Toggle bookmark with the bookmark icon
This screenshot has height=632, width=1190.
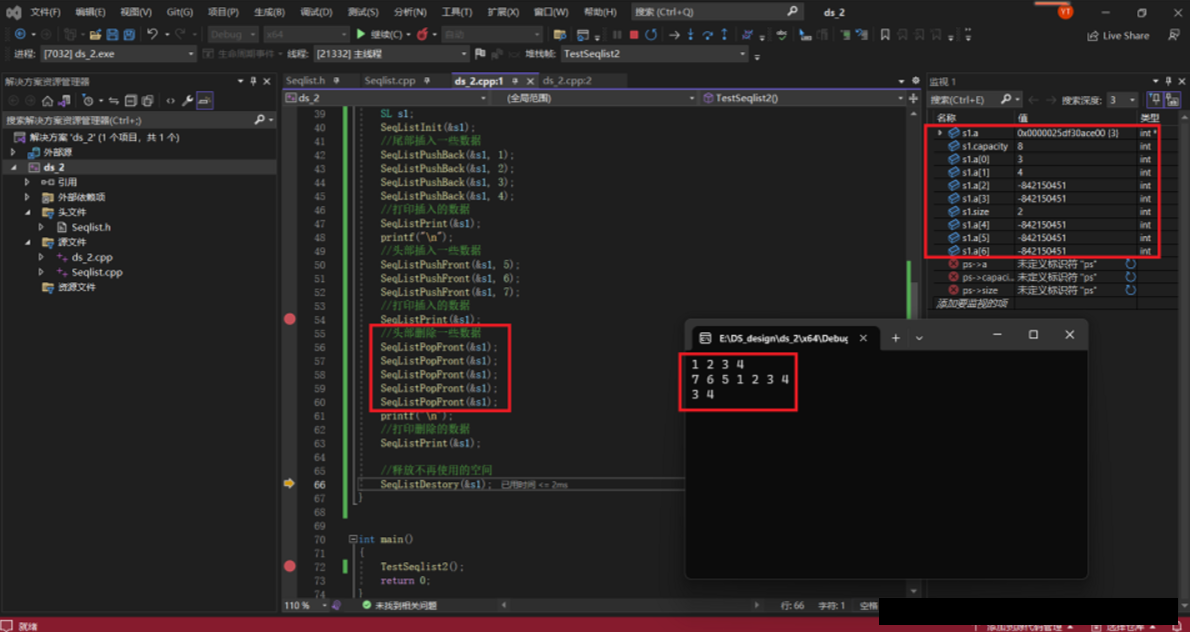885,34
